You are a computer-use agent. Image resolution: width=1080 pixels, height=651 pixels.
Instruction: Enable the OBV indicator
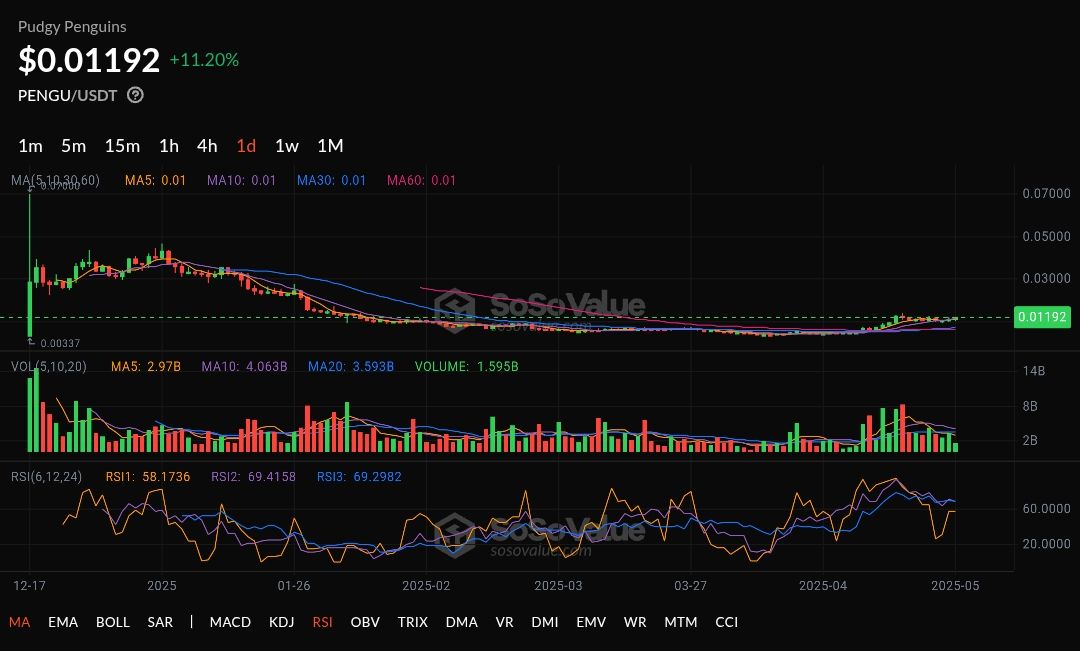[x=365, y=622]
